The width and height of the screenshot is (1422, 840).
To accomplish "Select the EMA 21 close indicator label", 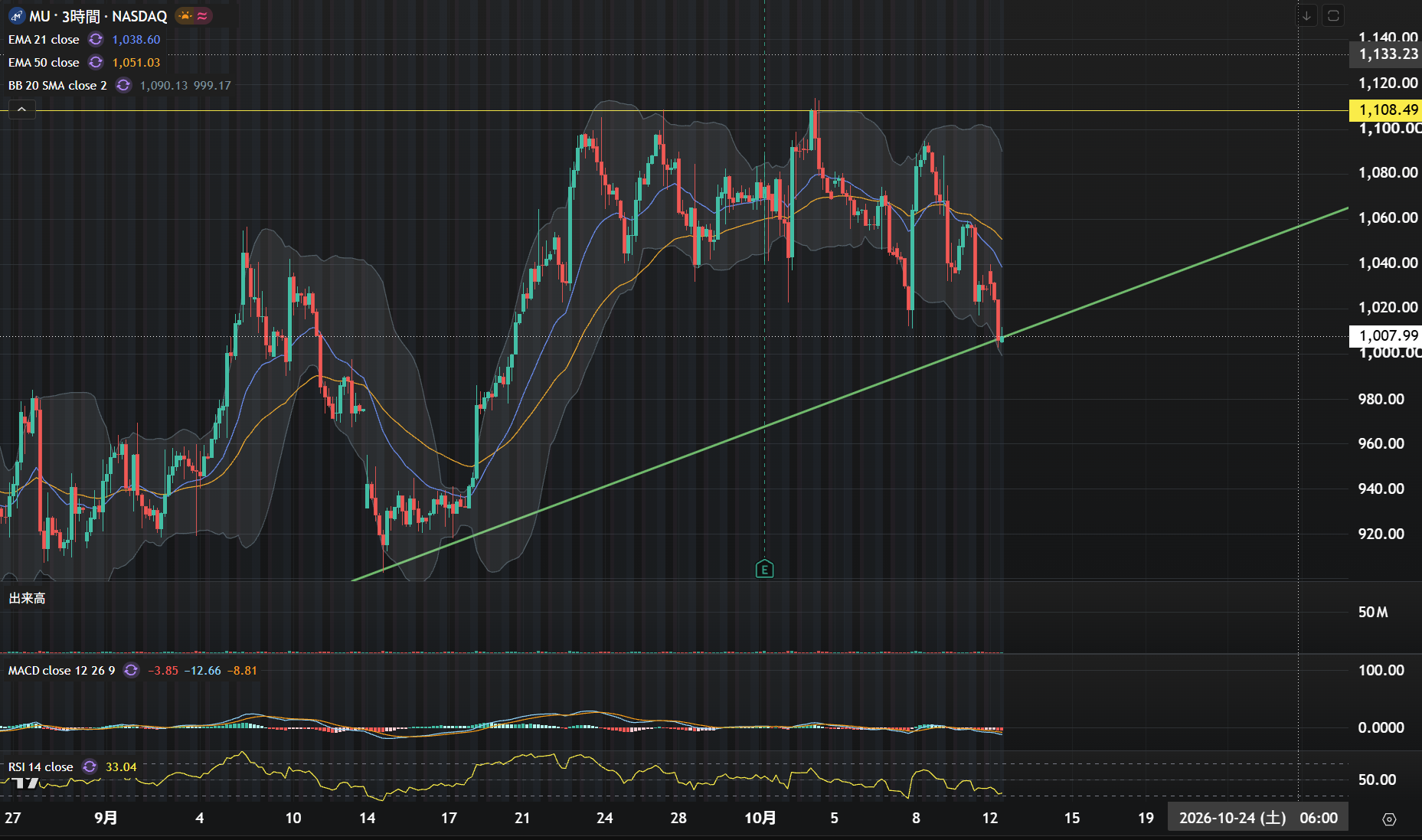I will pyautogui.click(x=44, y=40).
